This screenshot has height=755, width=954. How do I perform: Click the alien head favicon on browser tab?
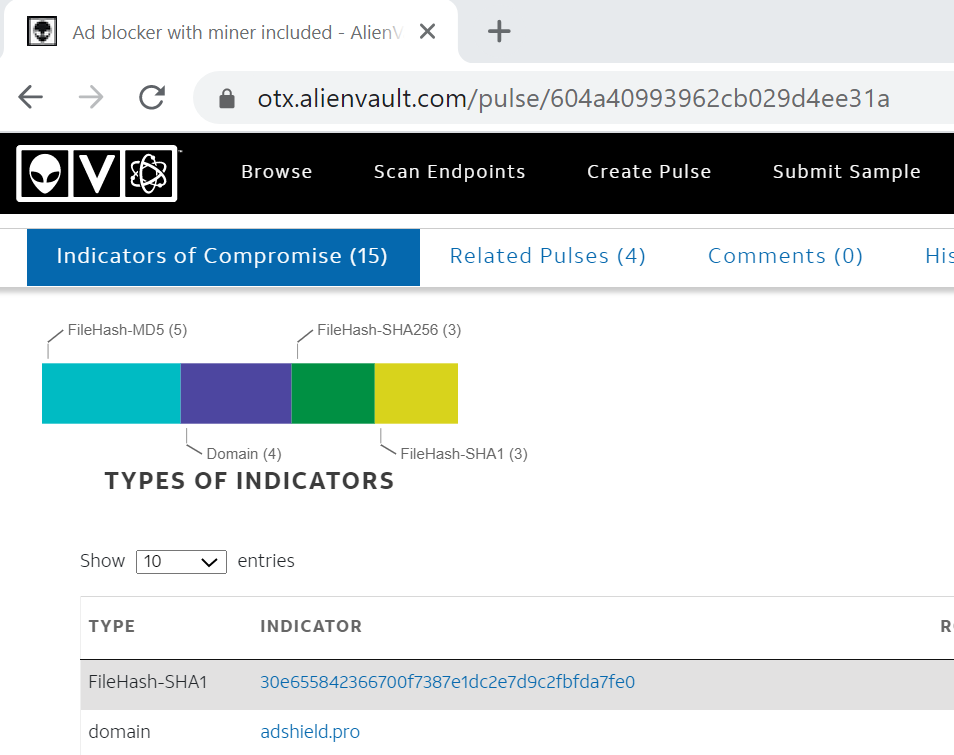tap(41, 30)
